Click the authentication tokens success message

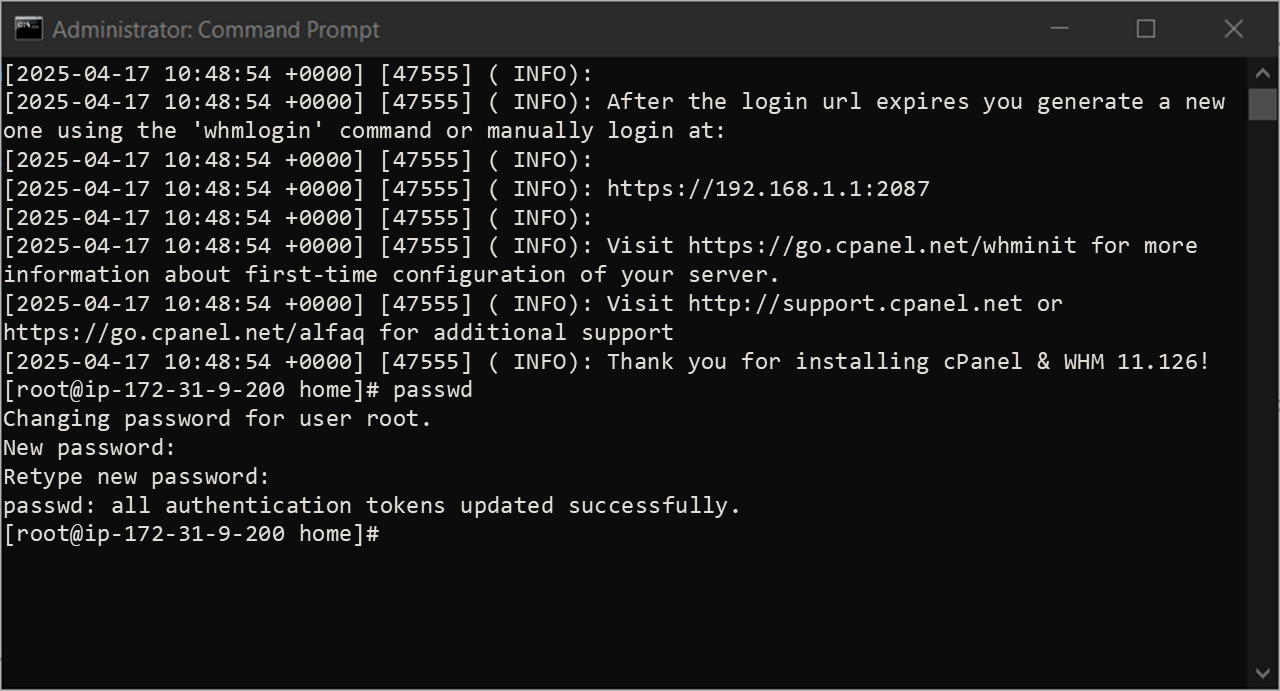(x=370, y=505)
